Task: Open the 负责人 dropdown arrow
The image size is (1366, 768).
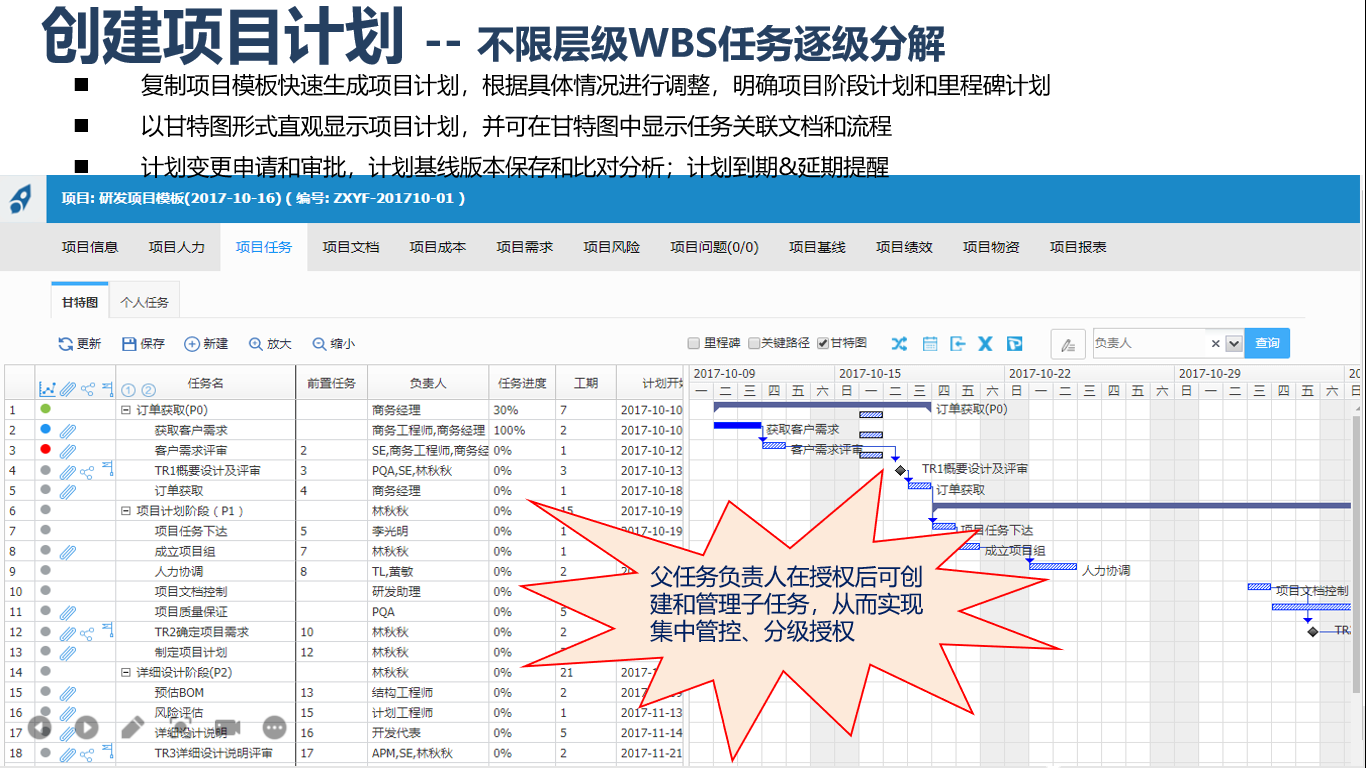Action: pos(1234,343)
